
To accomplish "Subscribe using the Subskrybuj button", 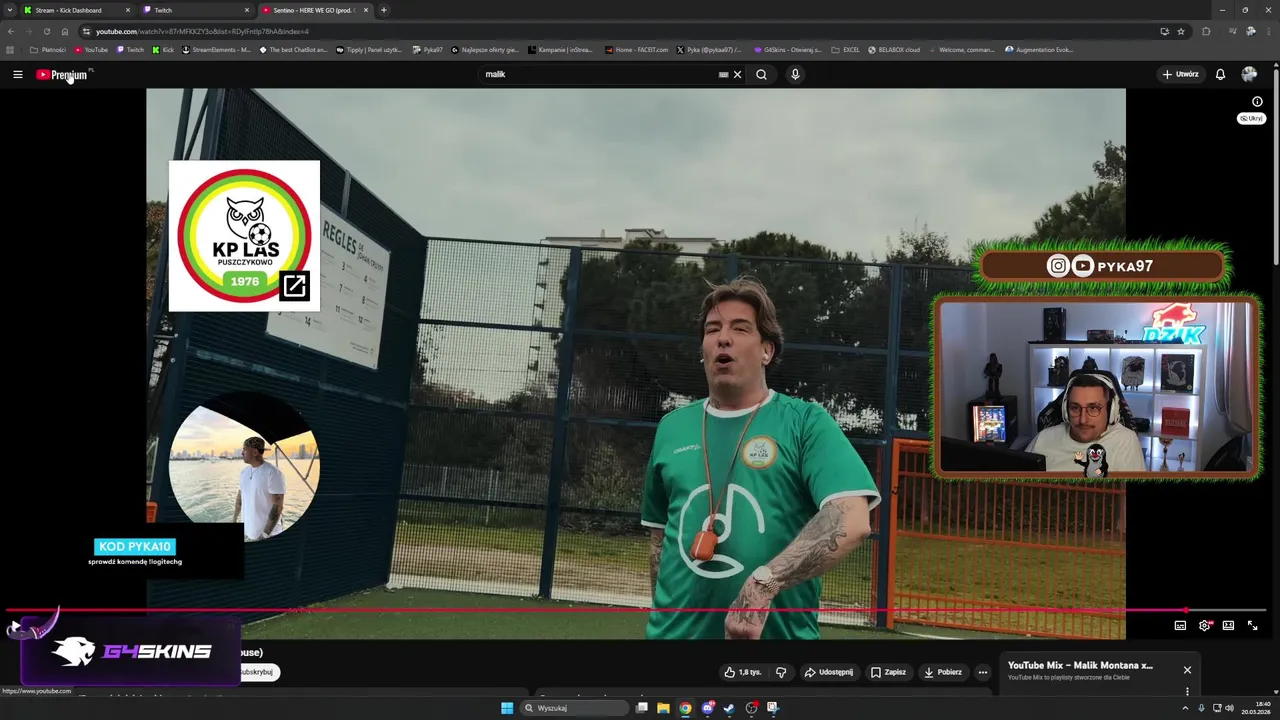I will (258, 672).
